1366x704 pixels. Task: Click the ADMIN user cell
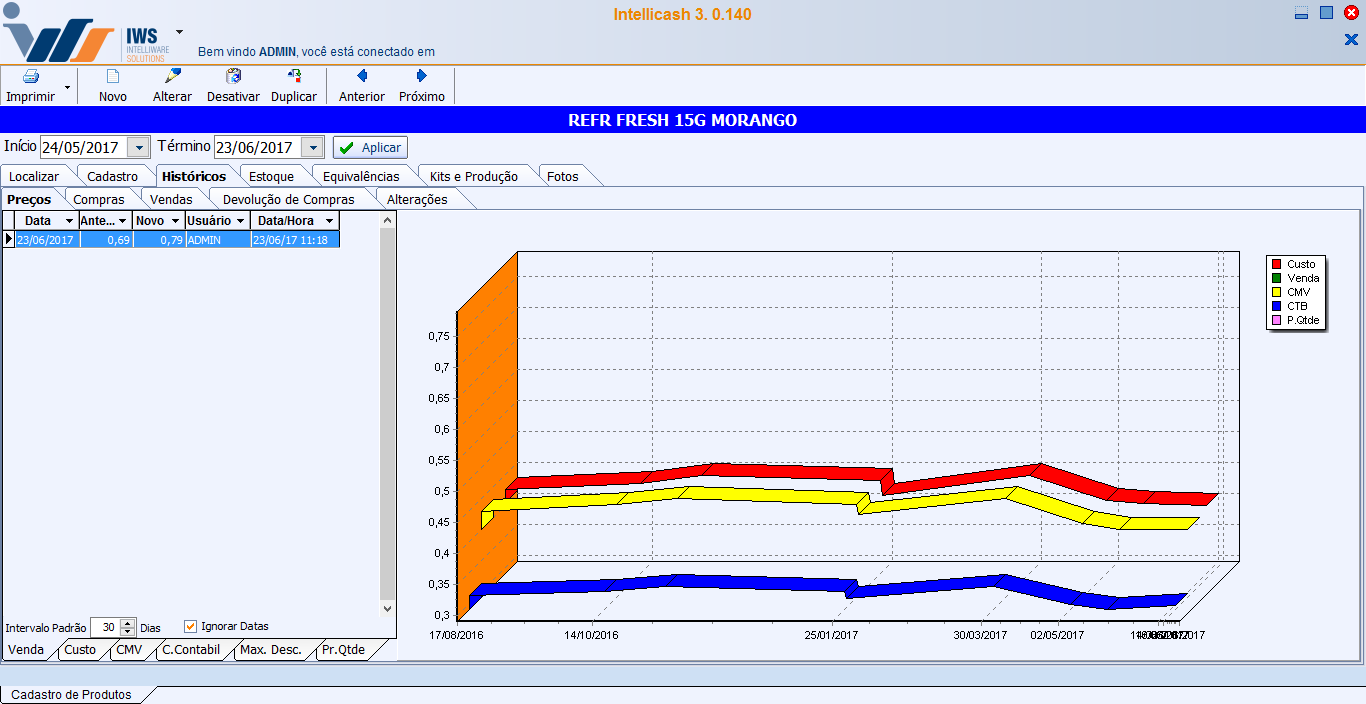point(217,240)
